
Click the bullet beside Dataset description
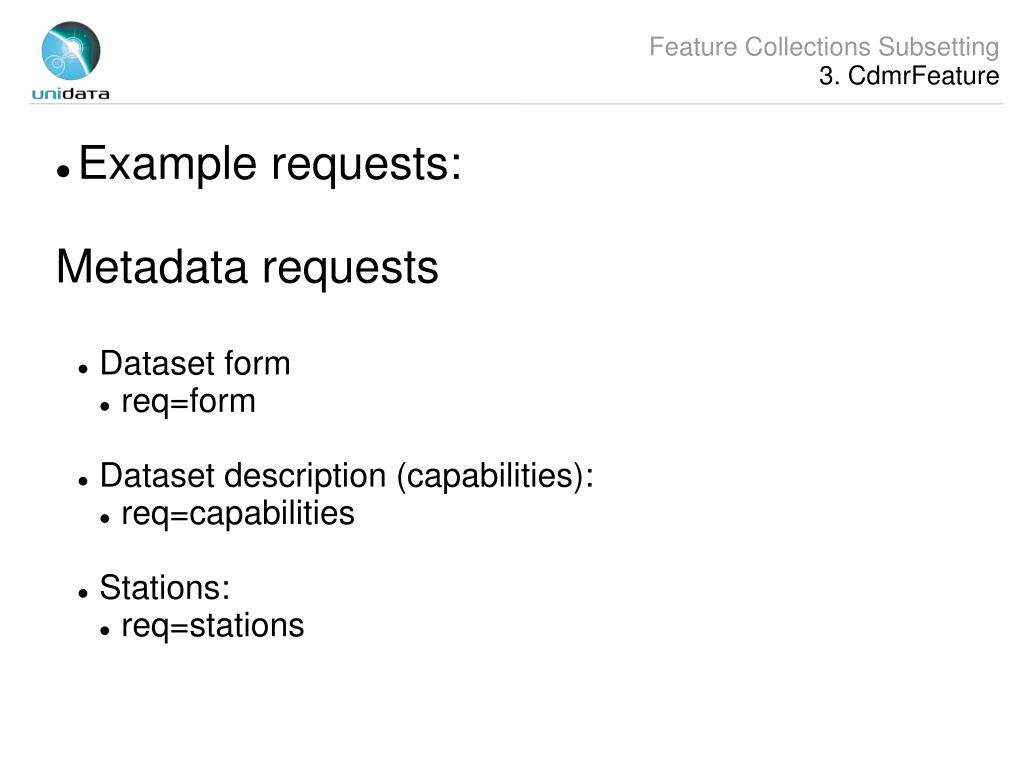tap(83, 481)
